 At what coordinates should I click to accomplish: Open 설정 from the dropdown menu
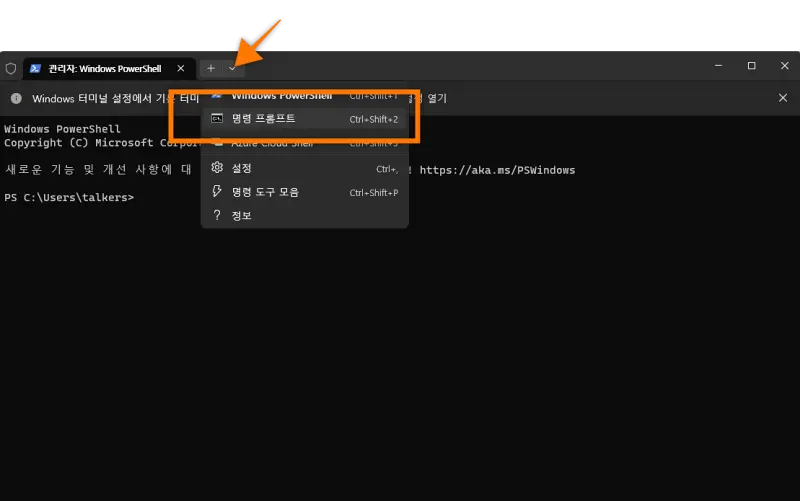(305, 168)
